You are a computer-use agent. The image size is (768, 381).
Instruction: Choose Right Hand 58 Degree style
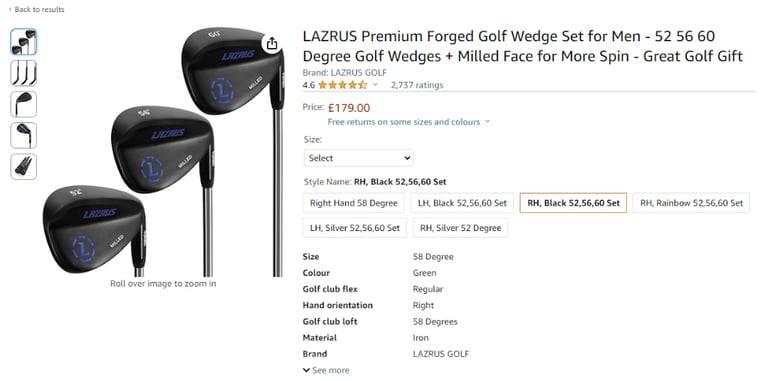(x=354, y=203)
